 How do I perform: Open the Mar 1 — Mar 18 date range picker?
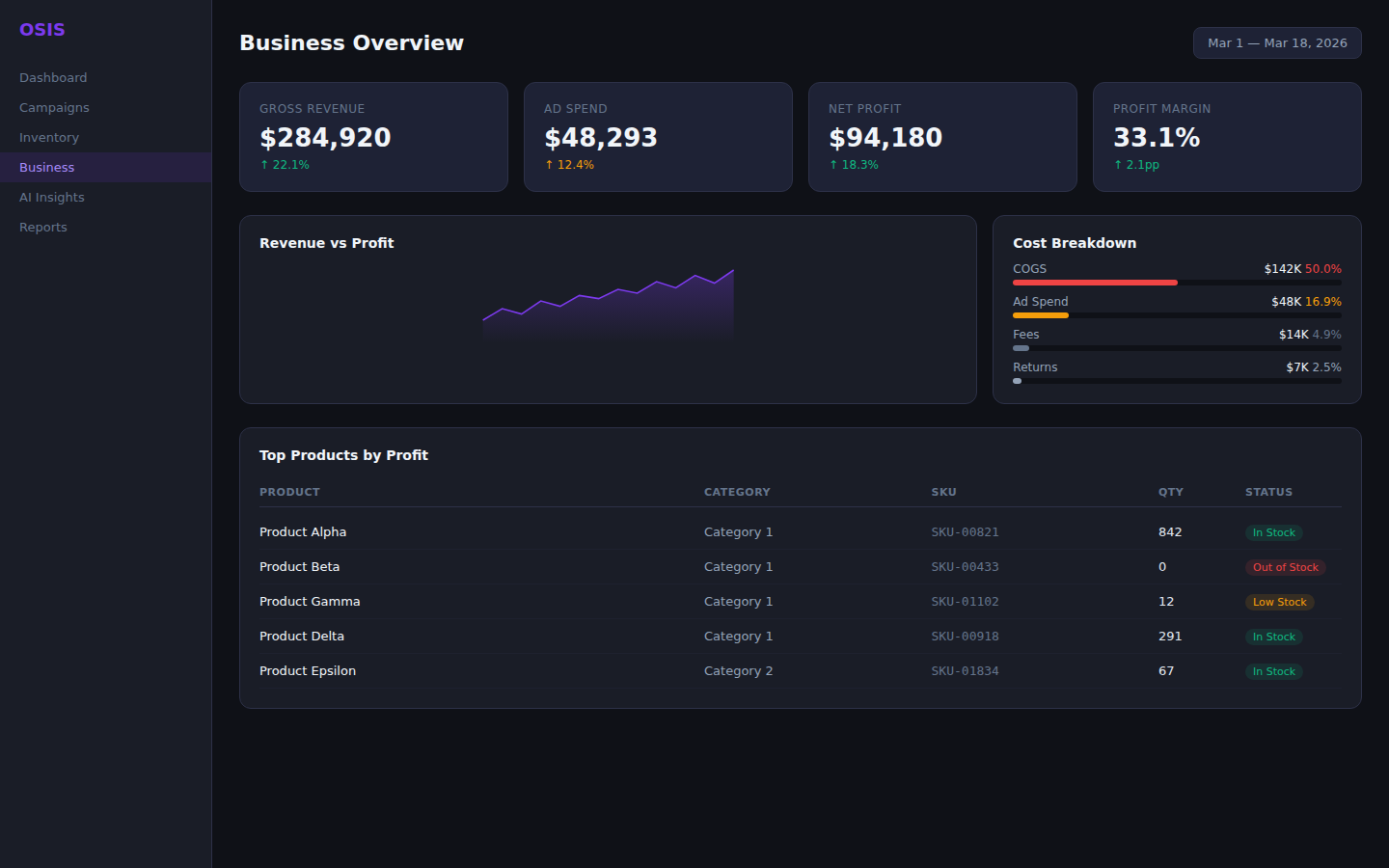tap(1276, 43)
